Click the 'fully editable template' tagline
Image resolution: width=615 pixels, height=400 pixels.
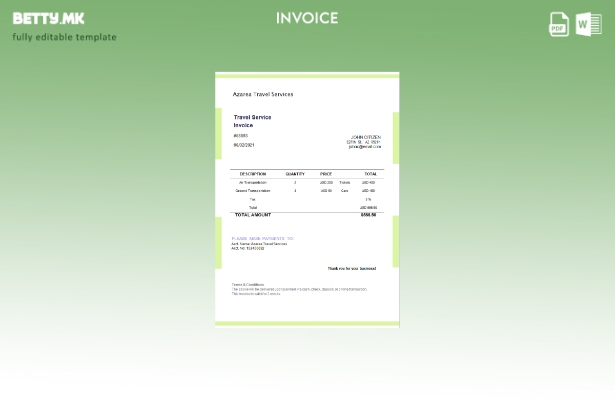tap(64, 38)
